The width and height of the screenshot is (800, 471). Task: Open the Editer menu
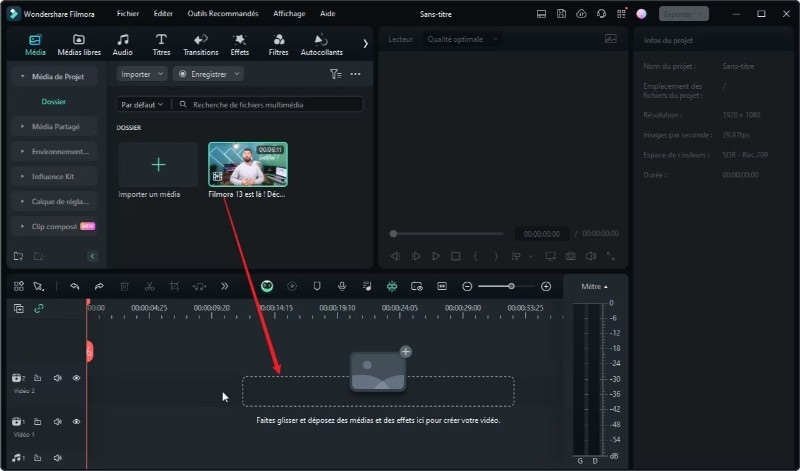pos(163,14)
